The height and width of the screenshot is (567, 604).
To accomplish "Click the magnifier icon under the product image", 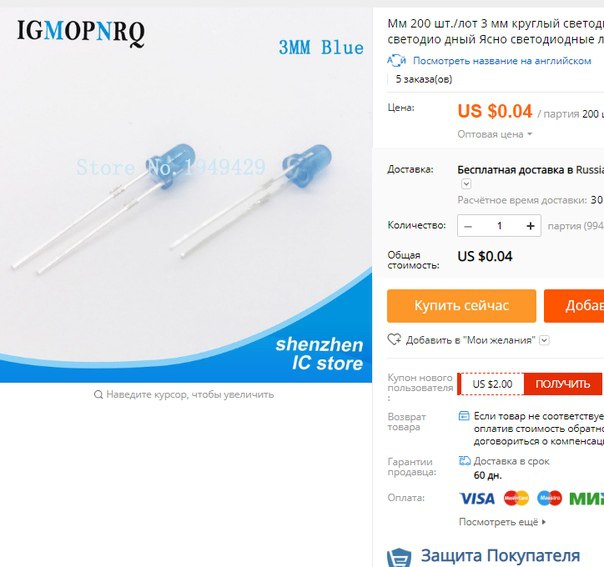I will (x=98, y=394).
